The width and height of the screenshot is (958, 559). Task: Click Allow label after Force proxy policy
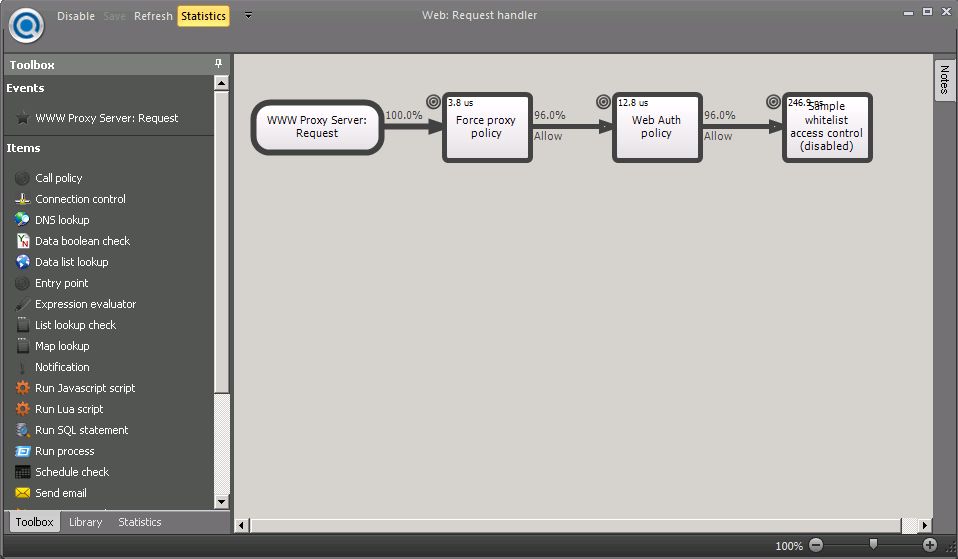coord(548,136)
